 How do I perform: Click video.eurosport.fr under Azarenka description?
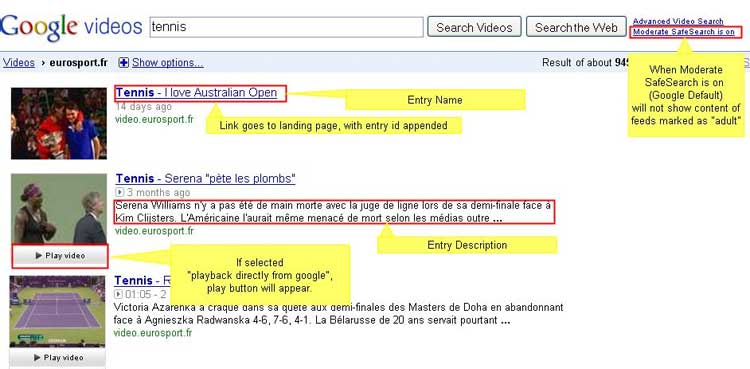pos(153,333)
